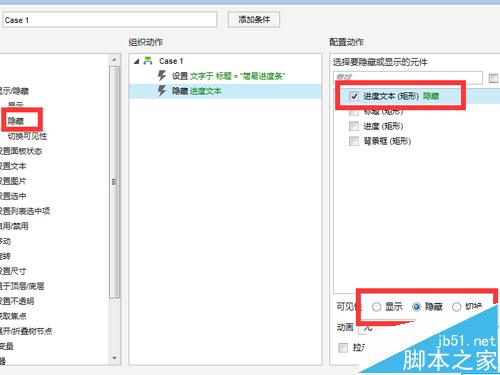Select the 显示 radio button
Screen dimensions: 500x375
[x=376, y=307]
